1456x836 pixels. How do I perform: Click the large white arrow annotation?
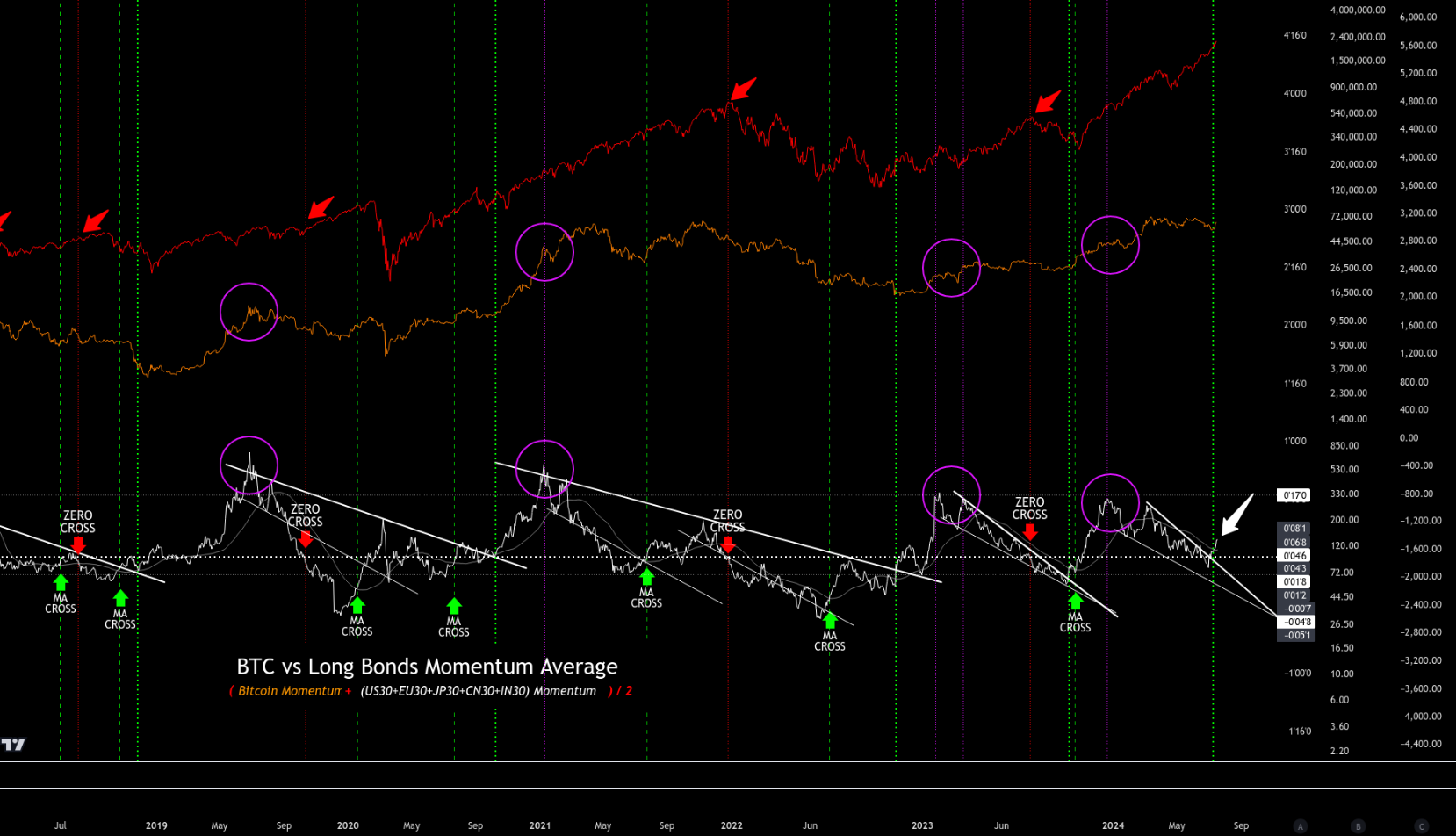(x=1237, y=515)
